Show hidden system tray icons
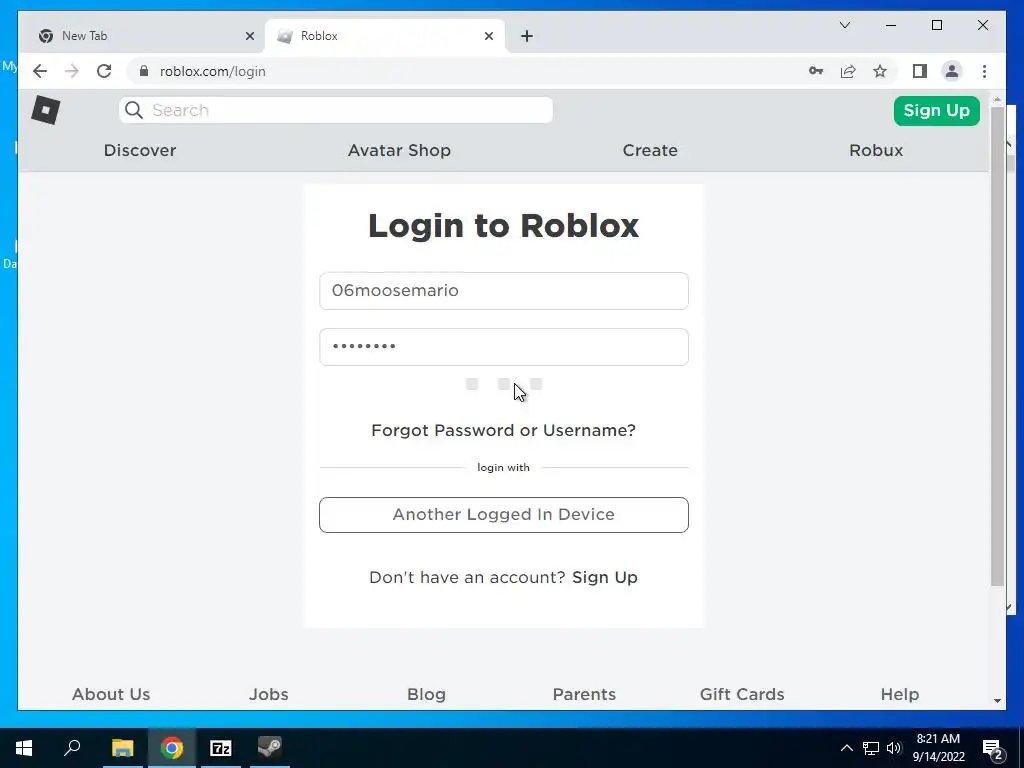This screenshot has width=1024, height=768. coord(846,748)
